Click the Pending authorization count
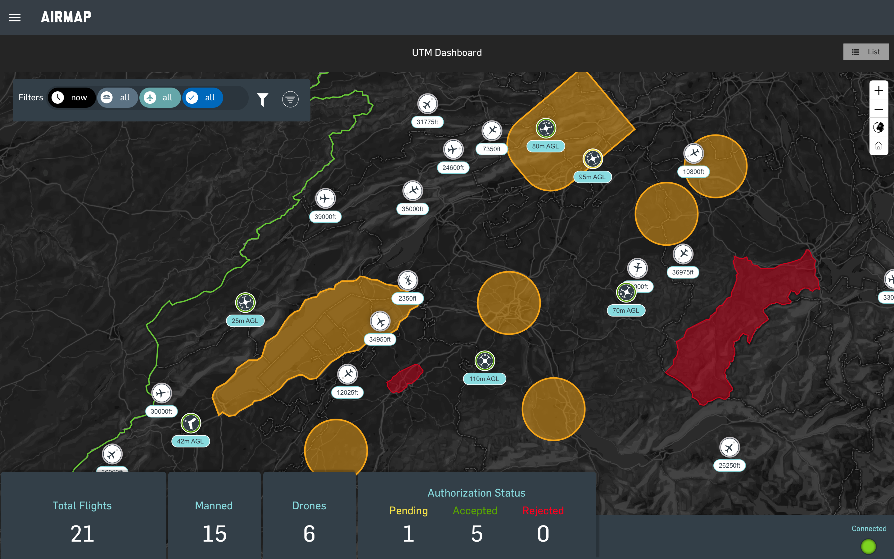 tap(408, 534)
